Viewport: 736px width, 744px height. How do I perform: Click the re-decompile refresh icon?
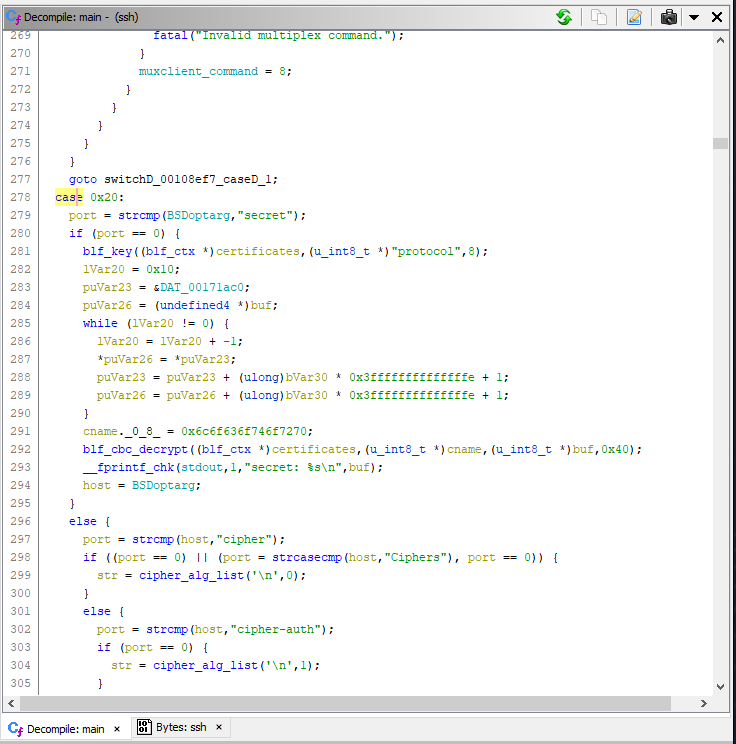click(x=564, y=17)
